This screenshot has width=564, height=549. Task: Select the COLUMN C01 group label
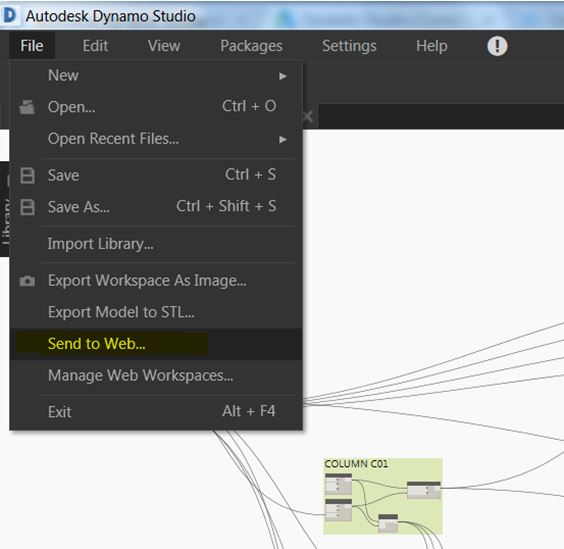[x=356, y=464]
